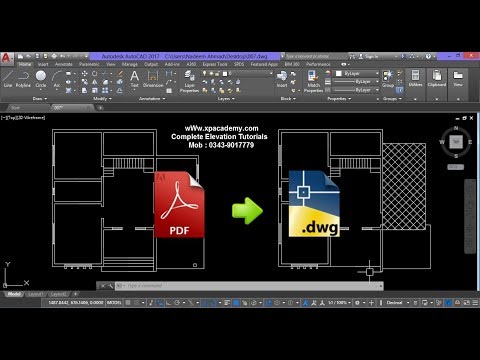Click the Hatch tool in Draw panel
This screenshot has width=480, height=360.
tap(68, 90)
